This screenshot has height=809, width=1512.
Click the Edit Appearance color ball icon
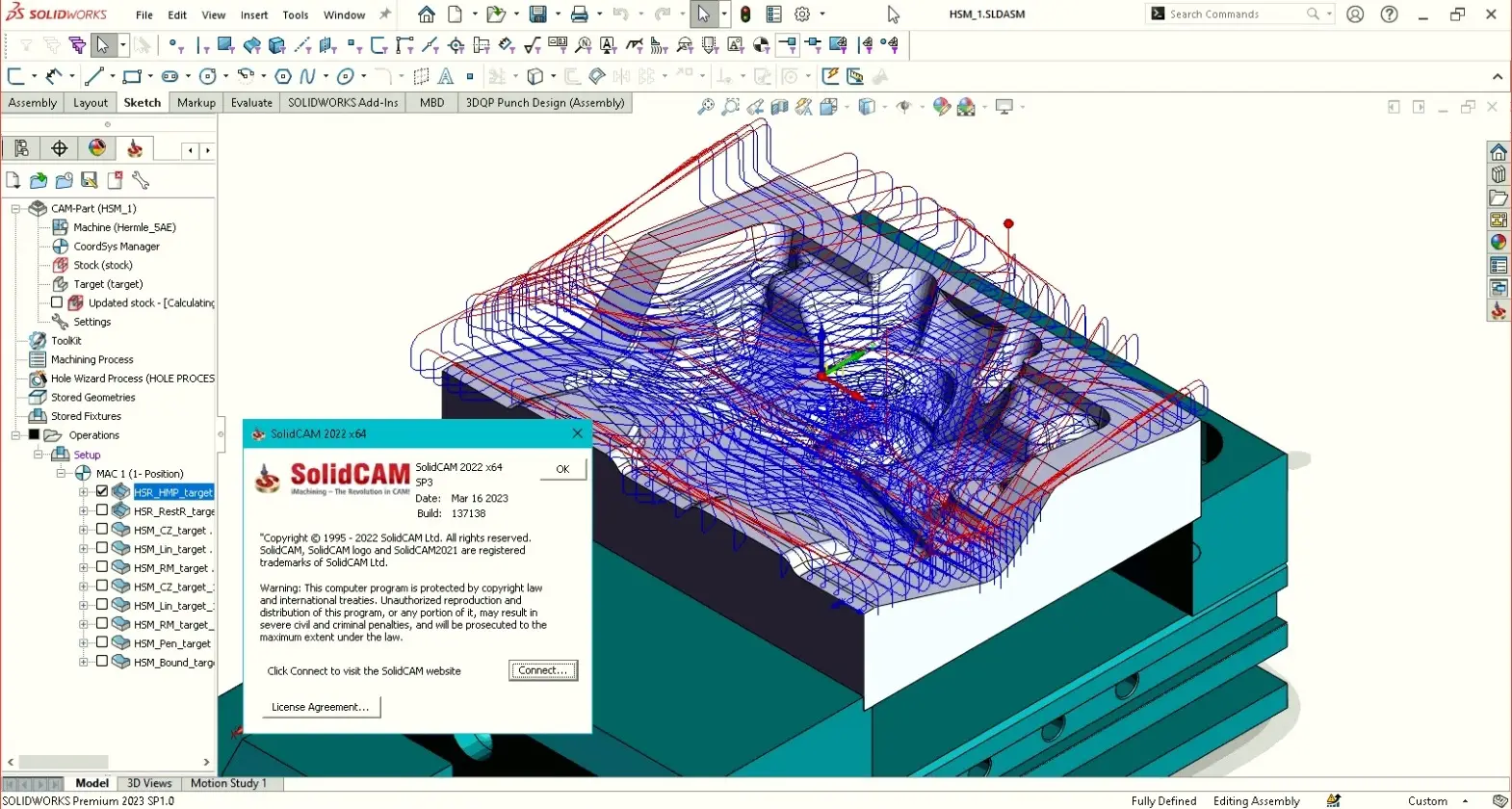pos(942,107)
